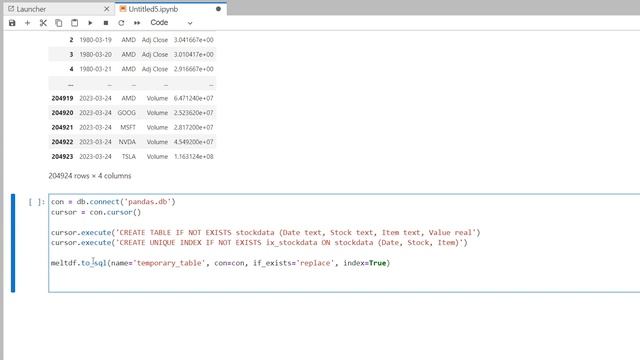Click the row index 204923
The image size is (640, 360).
click(x=62, y=157)
